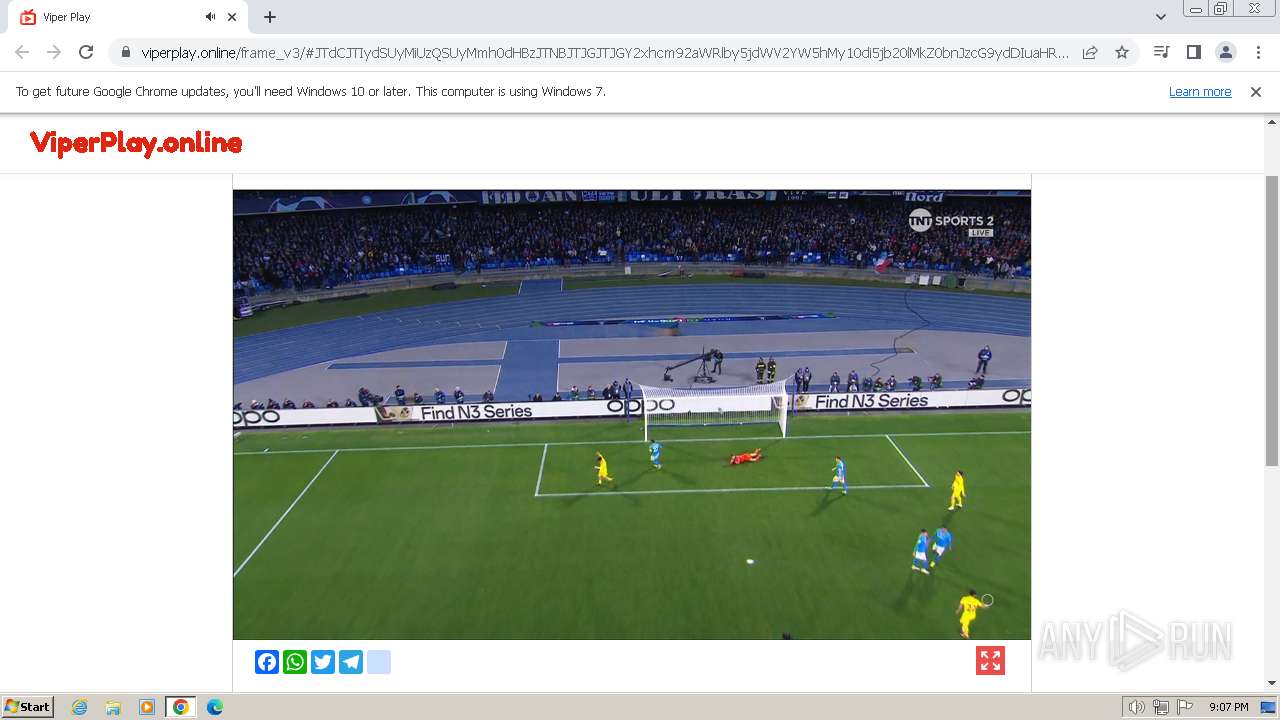Go forward in browser history
The image size is (1280, 720).
coord(54,52)
